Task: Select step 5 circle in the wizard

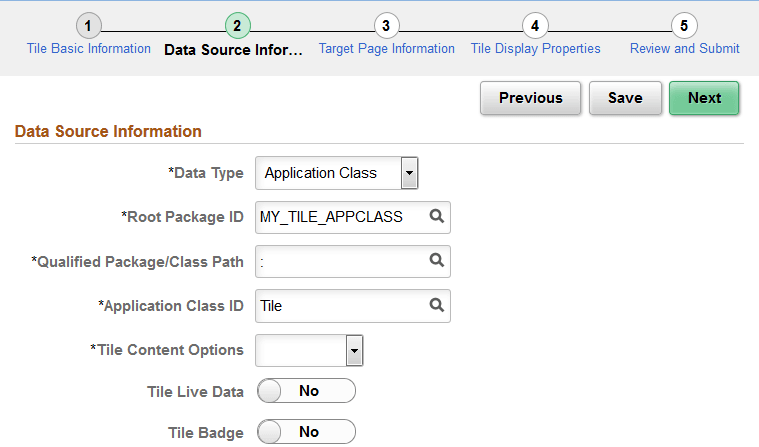Action: [684, 25]
